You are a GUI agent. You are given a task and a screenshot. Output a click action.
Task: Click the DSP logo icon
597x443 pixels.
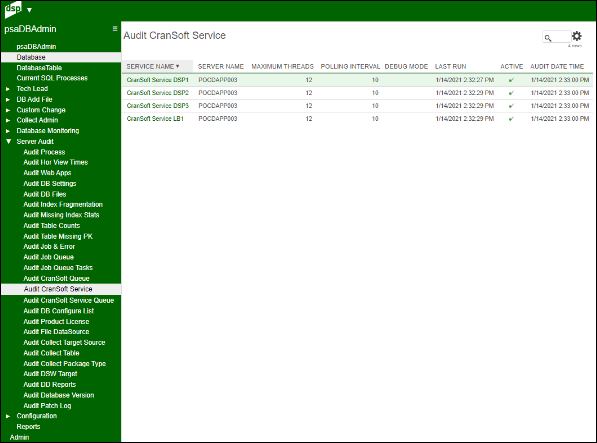13,9
